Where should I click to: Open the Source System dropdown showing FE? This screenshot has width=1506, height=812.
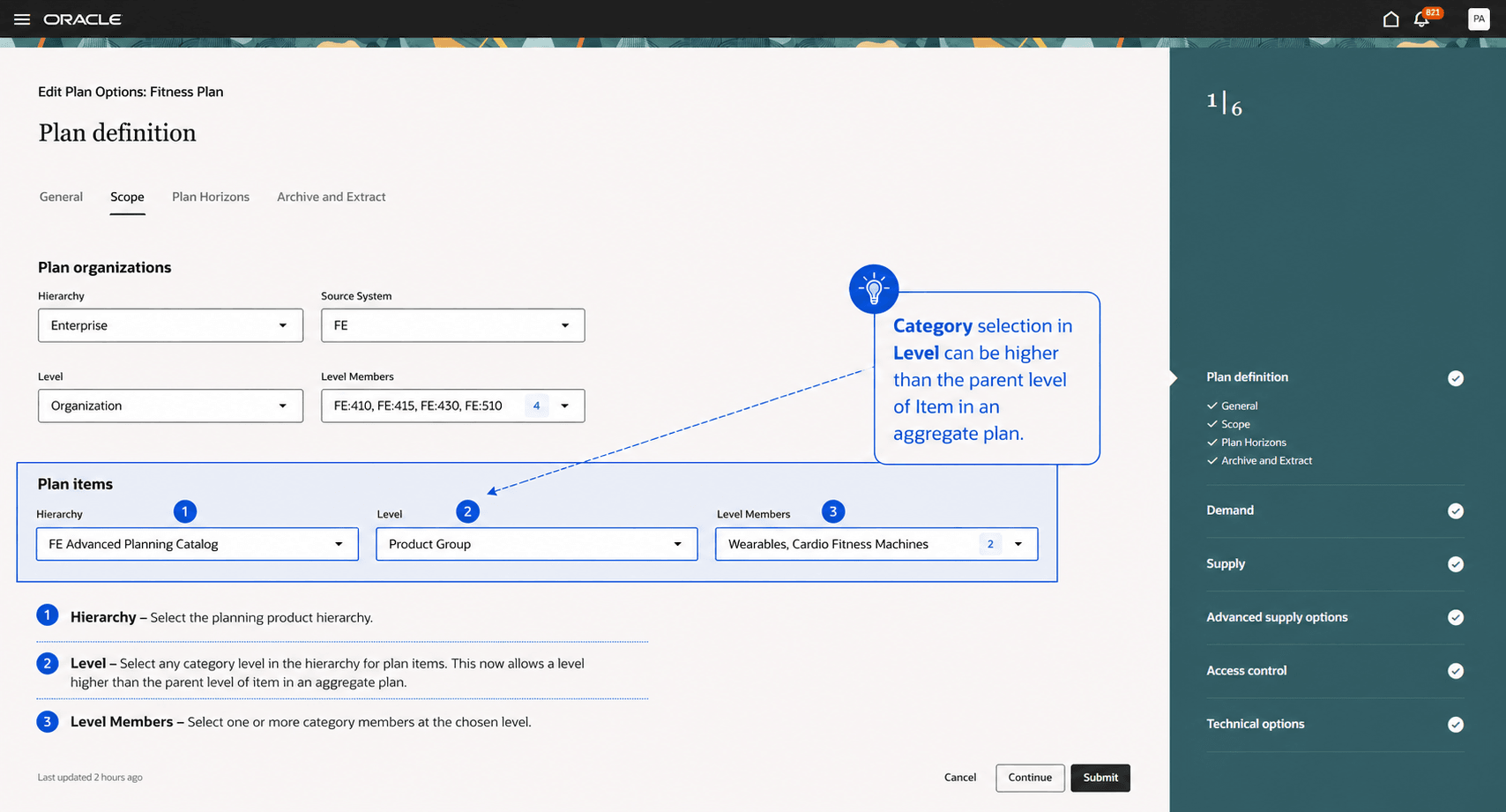(452, 325)
